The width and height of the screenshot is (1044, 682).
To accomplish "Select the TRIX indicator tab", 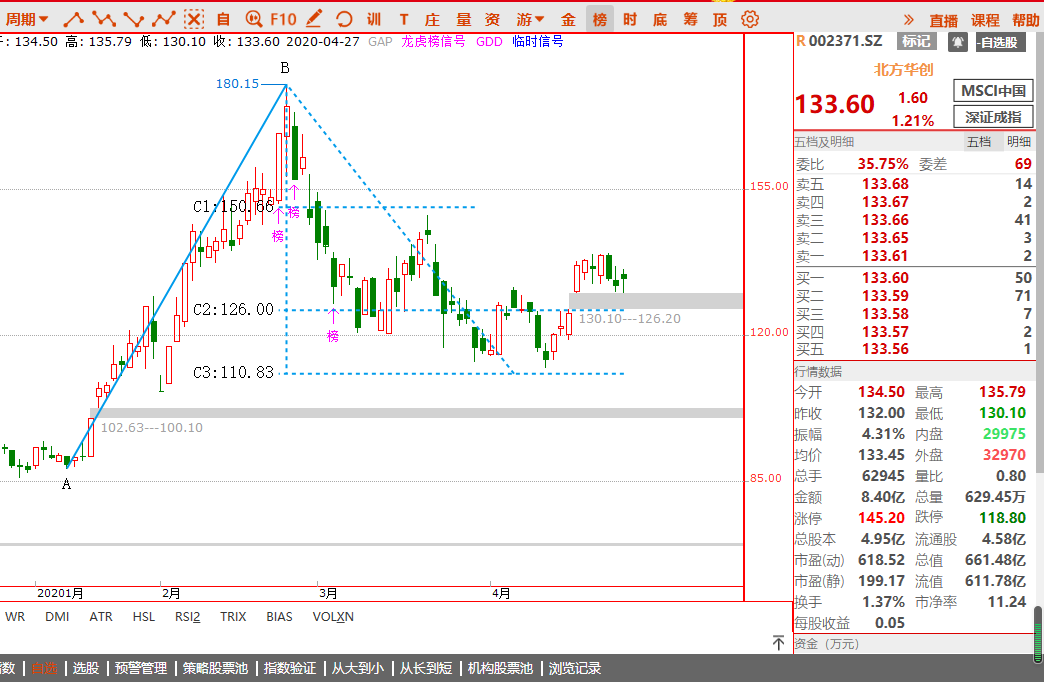I will [x=233, y=617].
